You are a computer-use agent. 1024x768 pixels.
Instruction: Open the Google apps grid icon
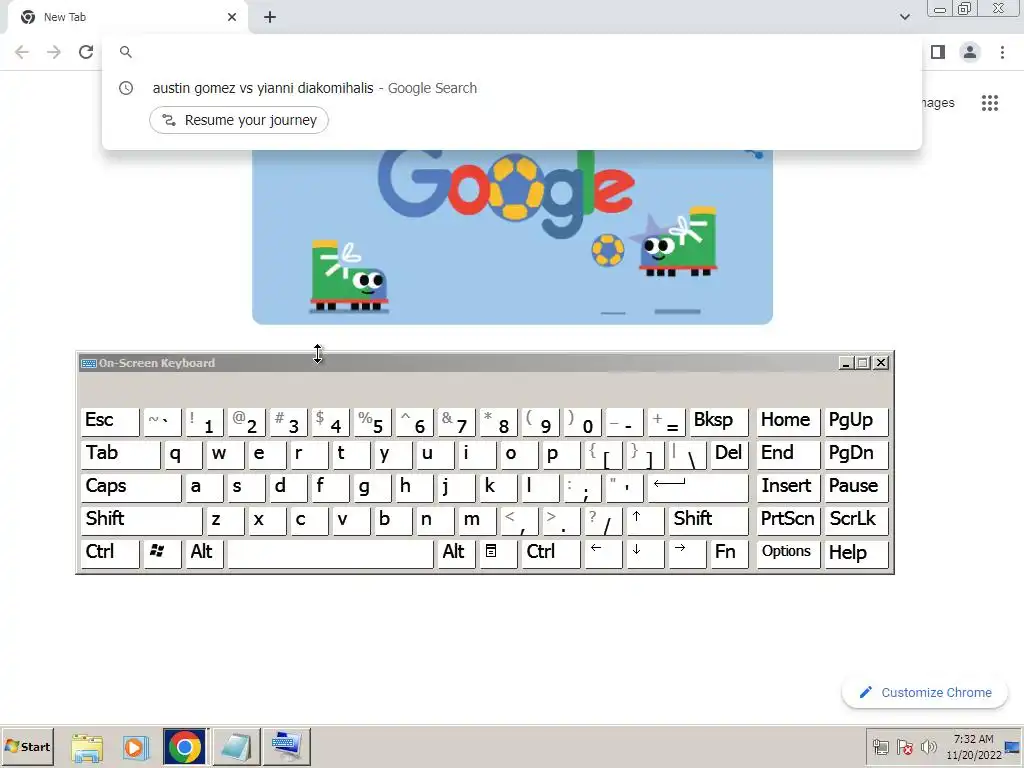[989, 103]
